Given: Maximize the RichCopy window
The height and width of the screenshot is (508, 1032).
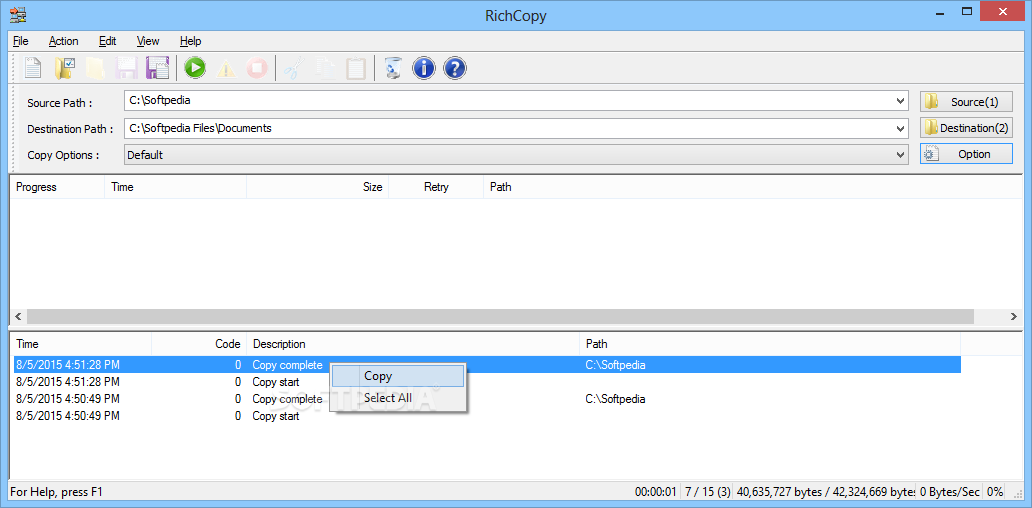Looking at the screenshot, I should point(967,11).
